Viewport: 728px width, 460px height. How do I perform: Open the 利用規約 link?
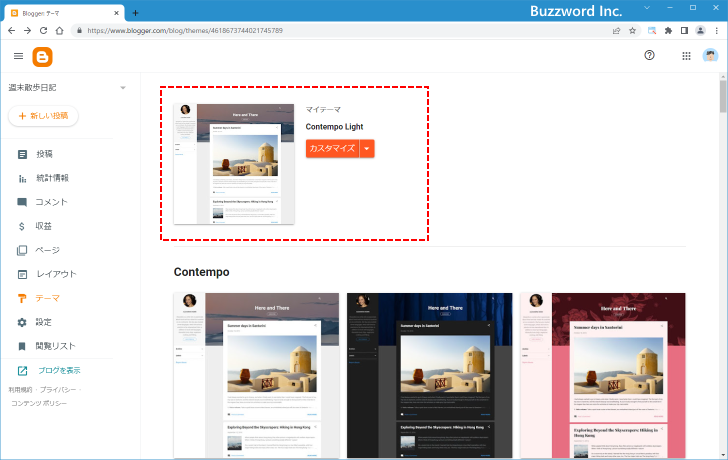(20, 390)
